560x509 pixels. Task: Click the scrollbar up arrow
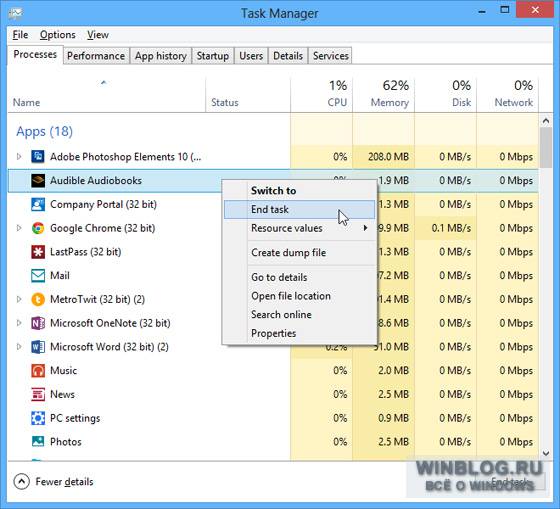(546, 121)
